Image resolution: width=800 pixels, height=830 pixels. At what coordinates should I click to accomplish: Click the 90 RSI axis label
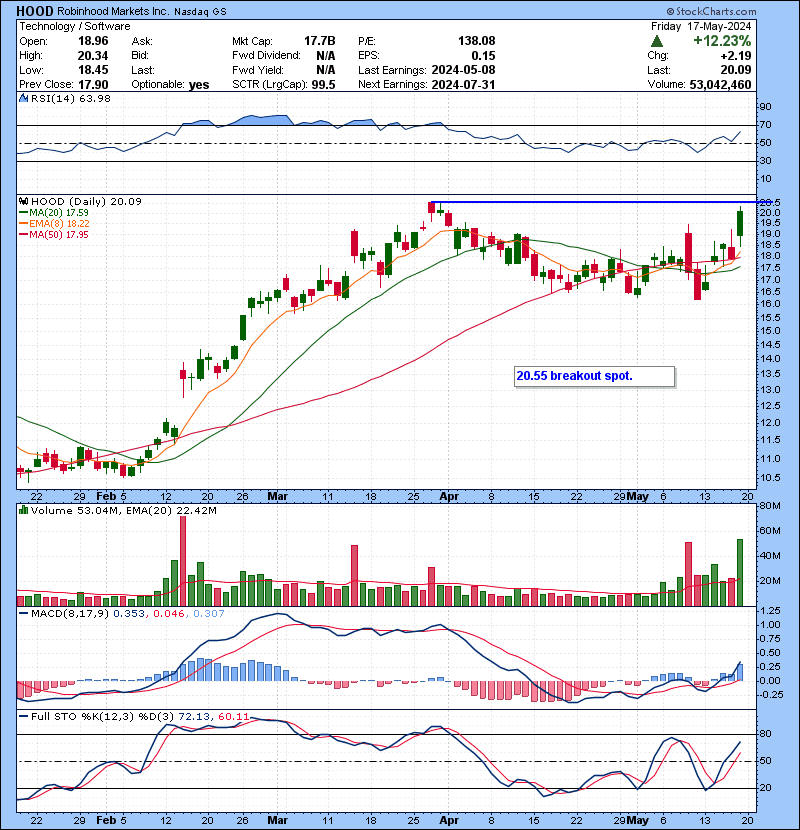[766, 107]
